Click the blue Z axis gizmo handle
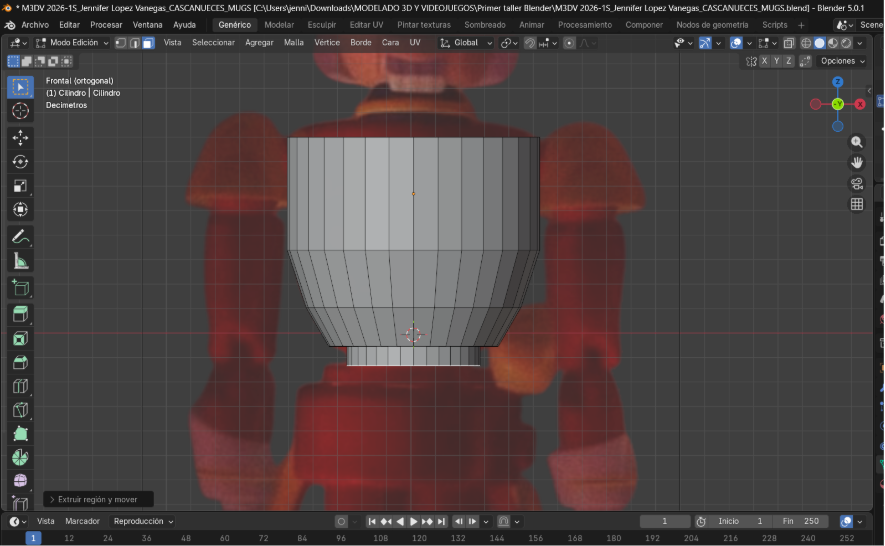The height and width of the screenshot is (546, 885). pos(837,82)
